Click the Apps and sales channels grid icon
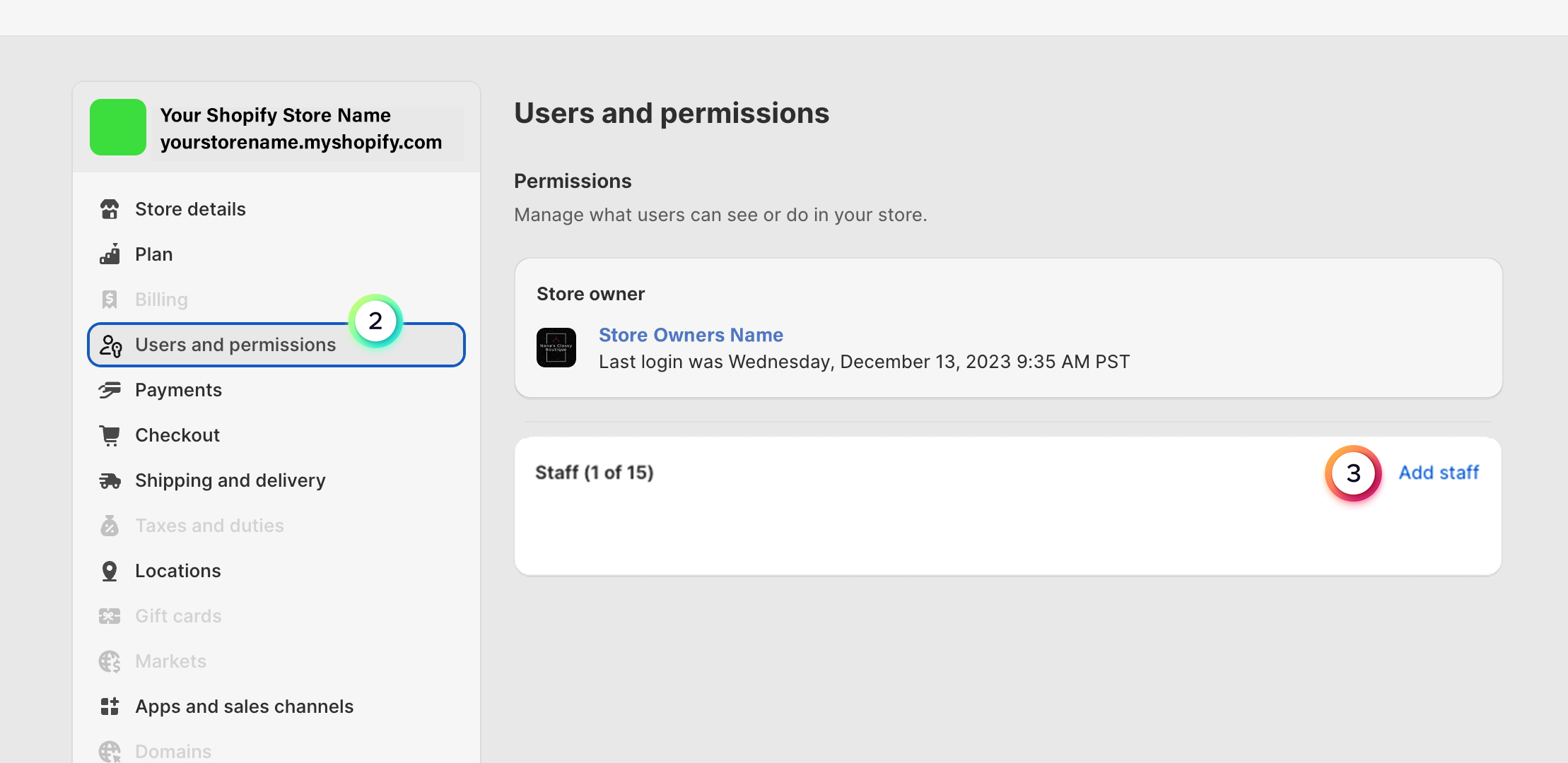1568x763 pixels. pyautogui.click(x=110, y=706)
